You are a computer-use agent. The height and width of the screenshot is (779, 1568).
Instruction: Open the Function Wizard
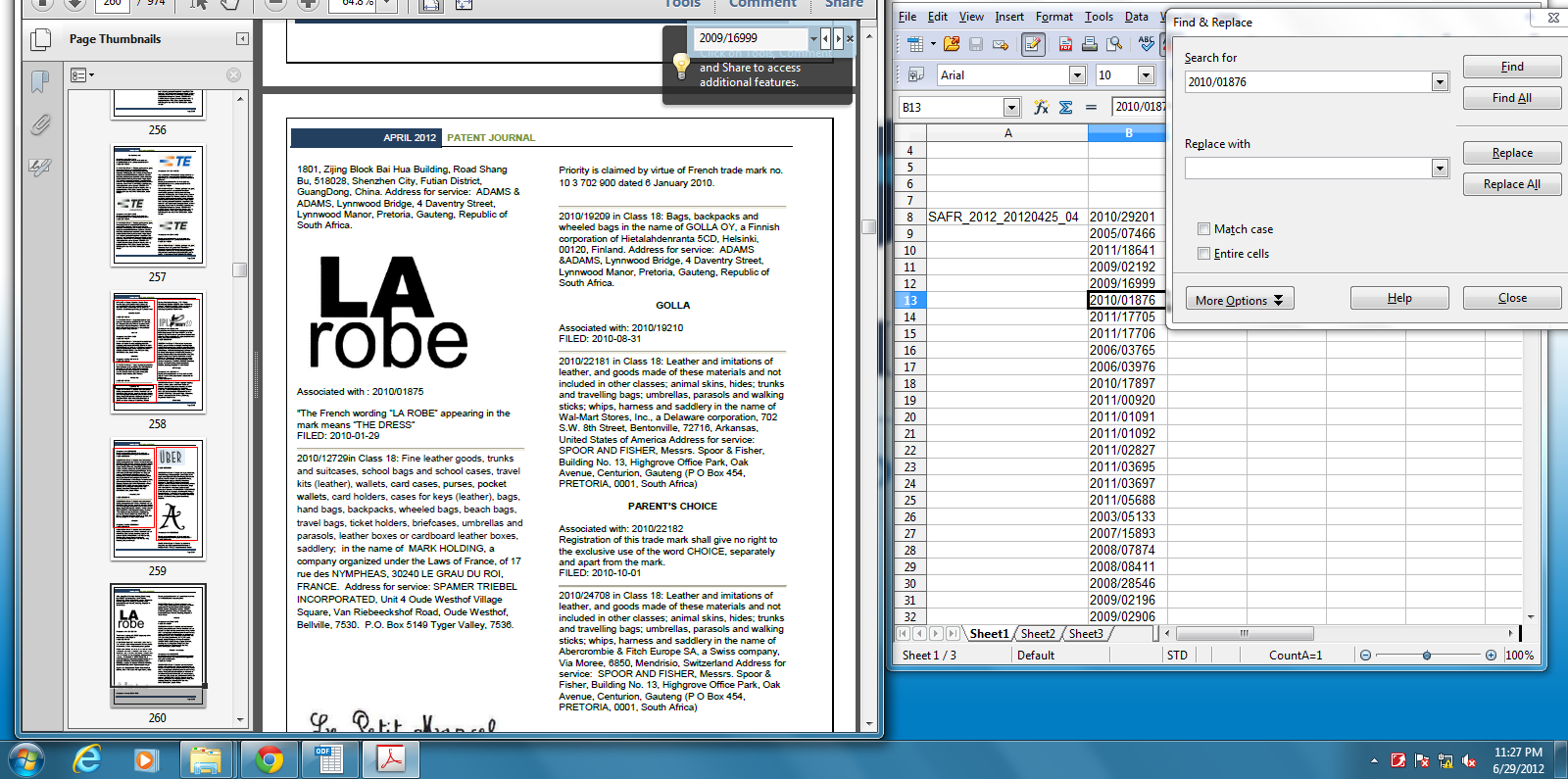1041,107
